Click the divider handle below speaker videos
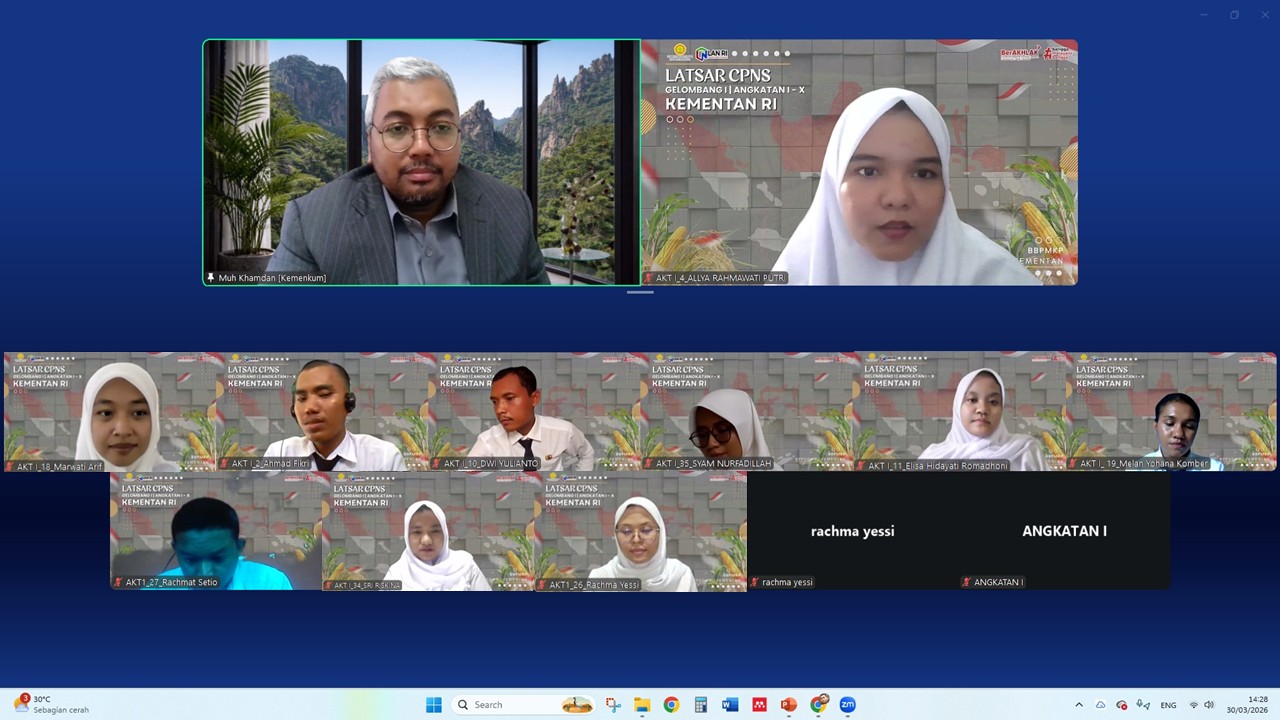 (x=640, y=292)
